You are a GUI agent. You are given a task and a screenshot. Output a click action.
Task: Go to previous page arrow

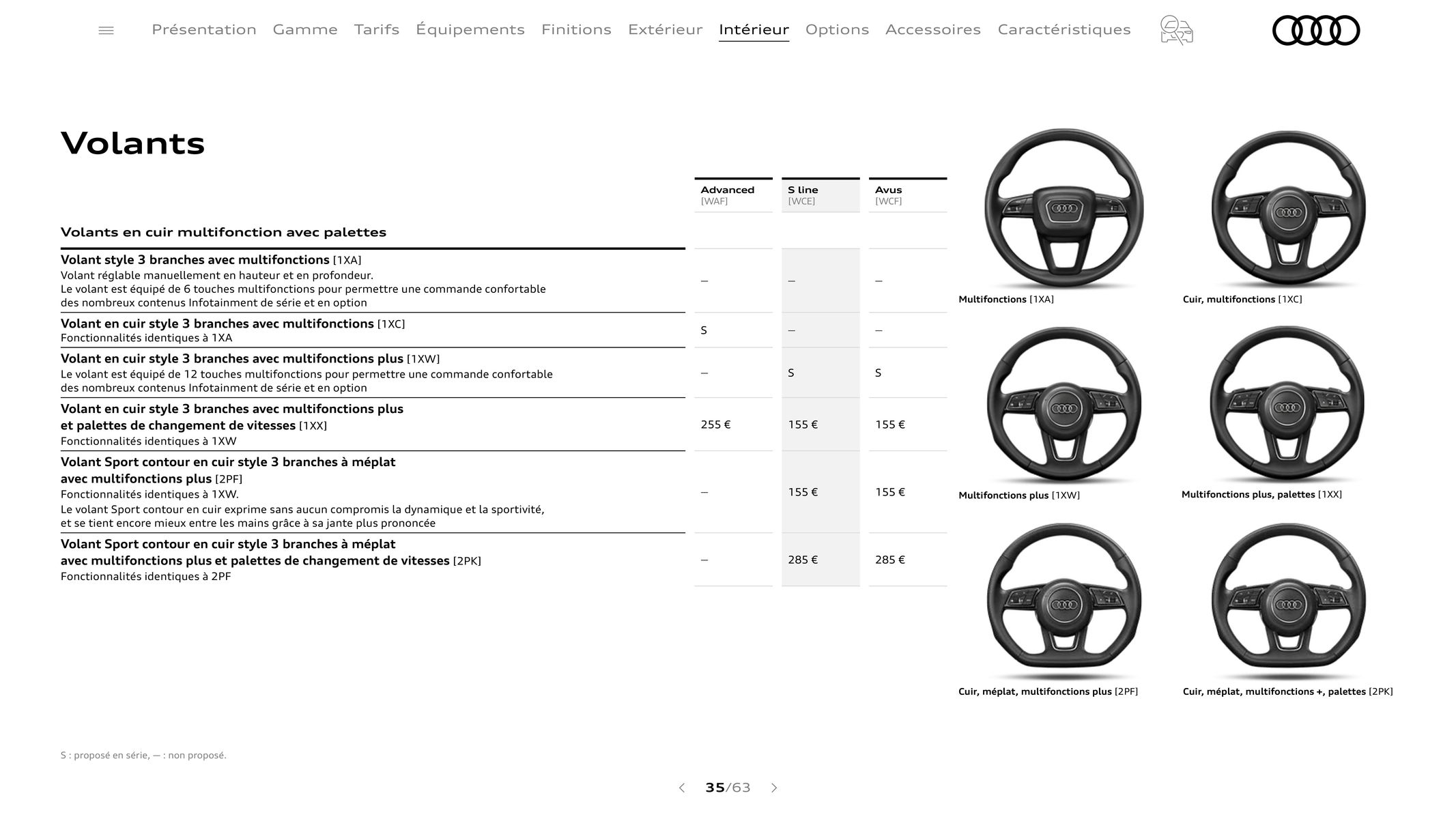click(x=681, y=788)
